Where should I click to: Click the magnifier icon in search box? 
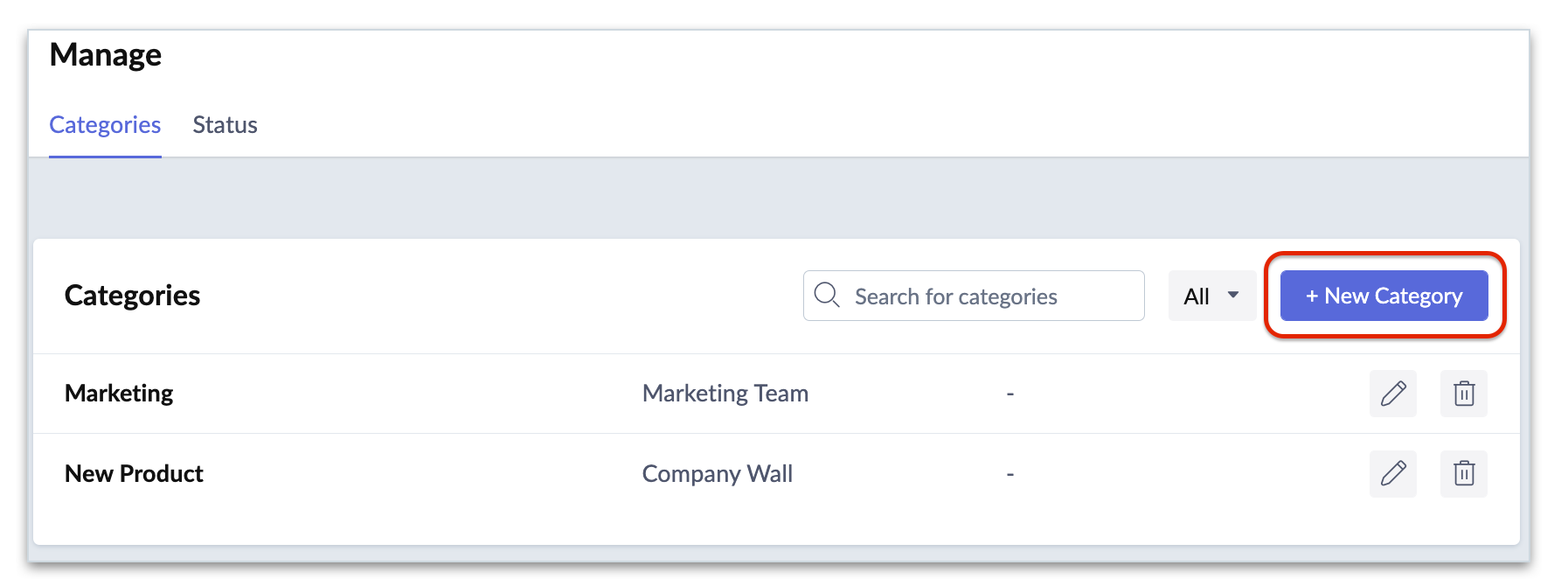(x=827, y=295)
